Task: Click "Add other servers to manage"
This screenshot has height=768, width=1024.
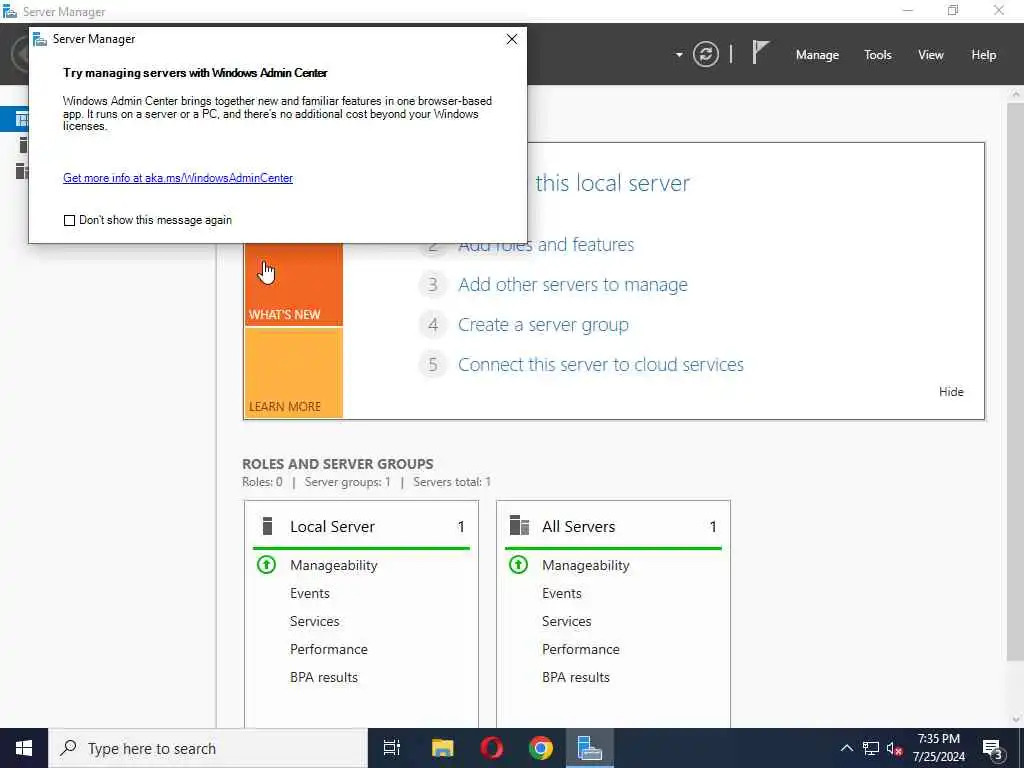Action: tap(573, 285)
